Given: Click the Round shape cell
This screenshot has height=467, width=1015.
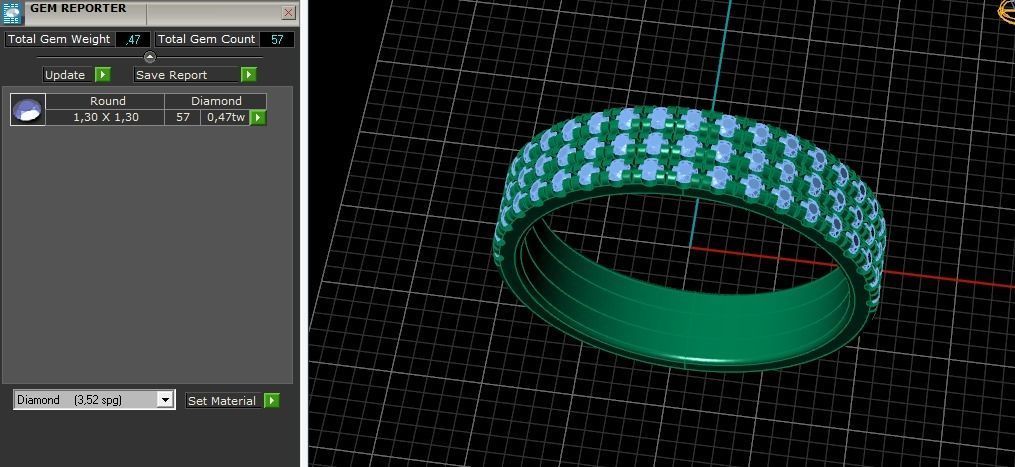Looking at the screenshot, I should click(x=107, y=101).
